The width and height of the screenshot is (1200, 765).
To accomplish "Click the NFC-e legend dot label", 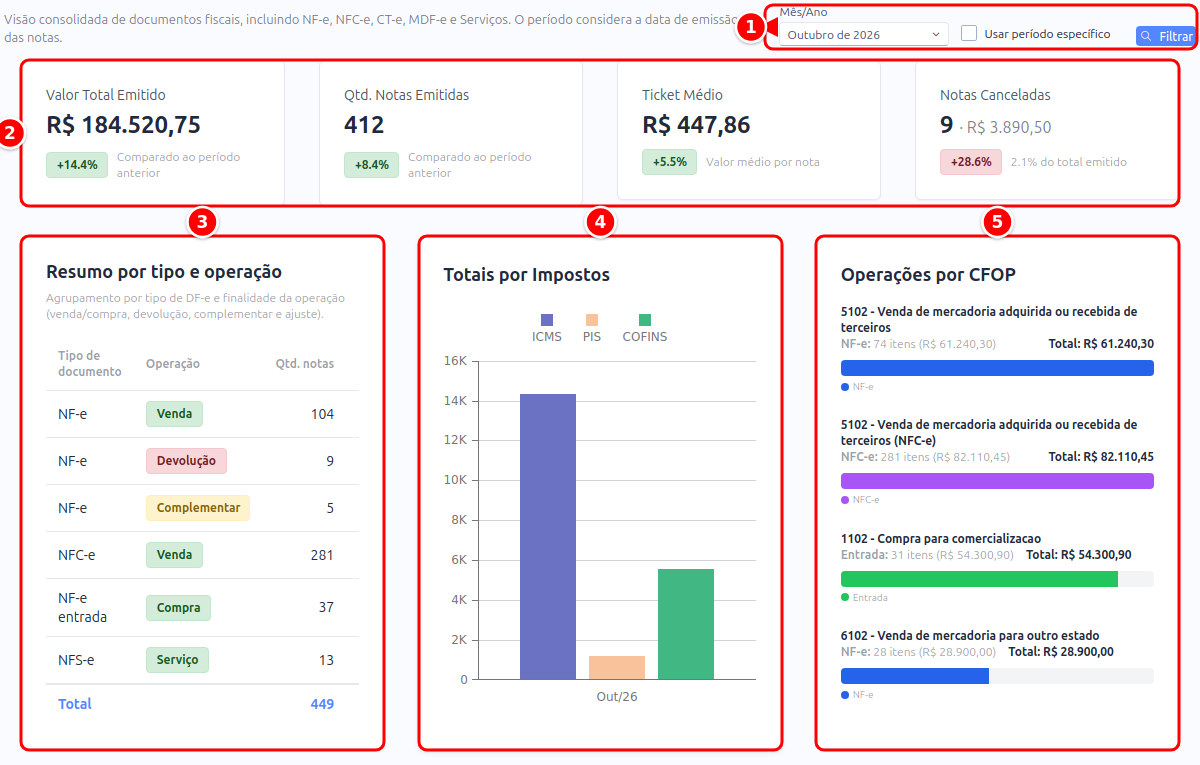I will (x=866, y=500).
